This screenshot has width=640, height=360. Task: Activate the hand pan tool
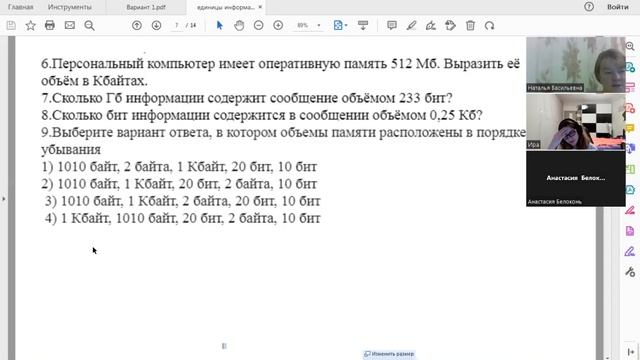tap(239, 25)
